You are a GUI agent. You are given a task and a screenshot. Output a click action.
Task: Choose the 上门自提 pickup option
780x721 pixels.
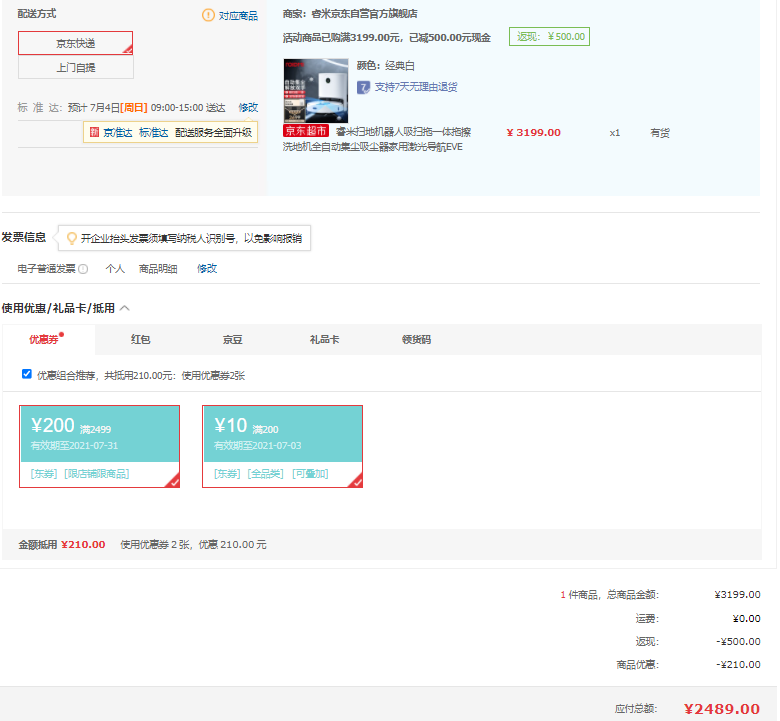[76, 67]
